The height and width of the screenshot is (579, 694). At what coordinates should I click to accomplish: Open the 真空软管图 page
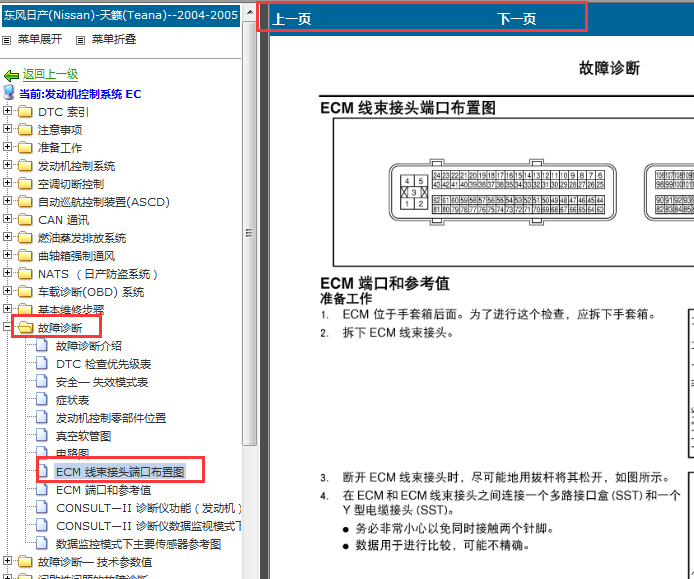point(83,436)
